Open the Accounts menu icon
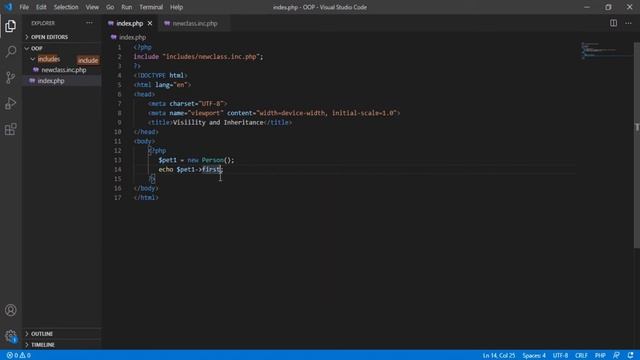The image size is (640, 360). (11, 310)
